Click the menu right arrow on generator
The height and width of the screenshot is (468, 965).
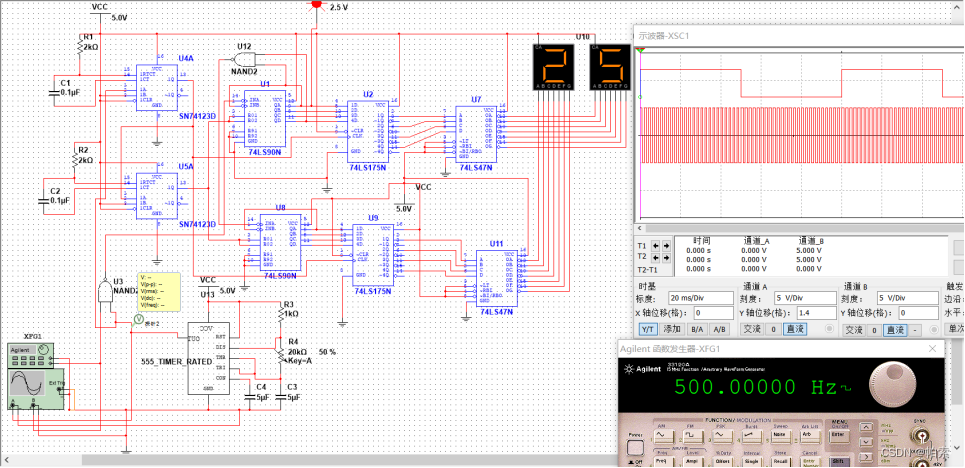tap(866, 457)
